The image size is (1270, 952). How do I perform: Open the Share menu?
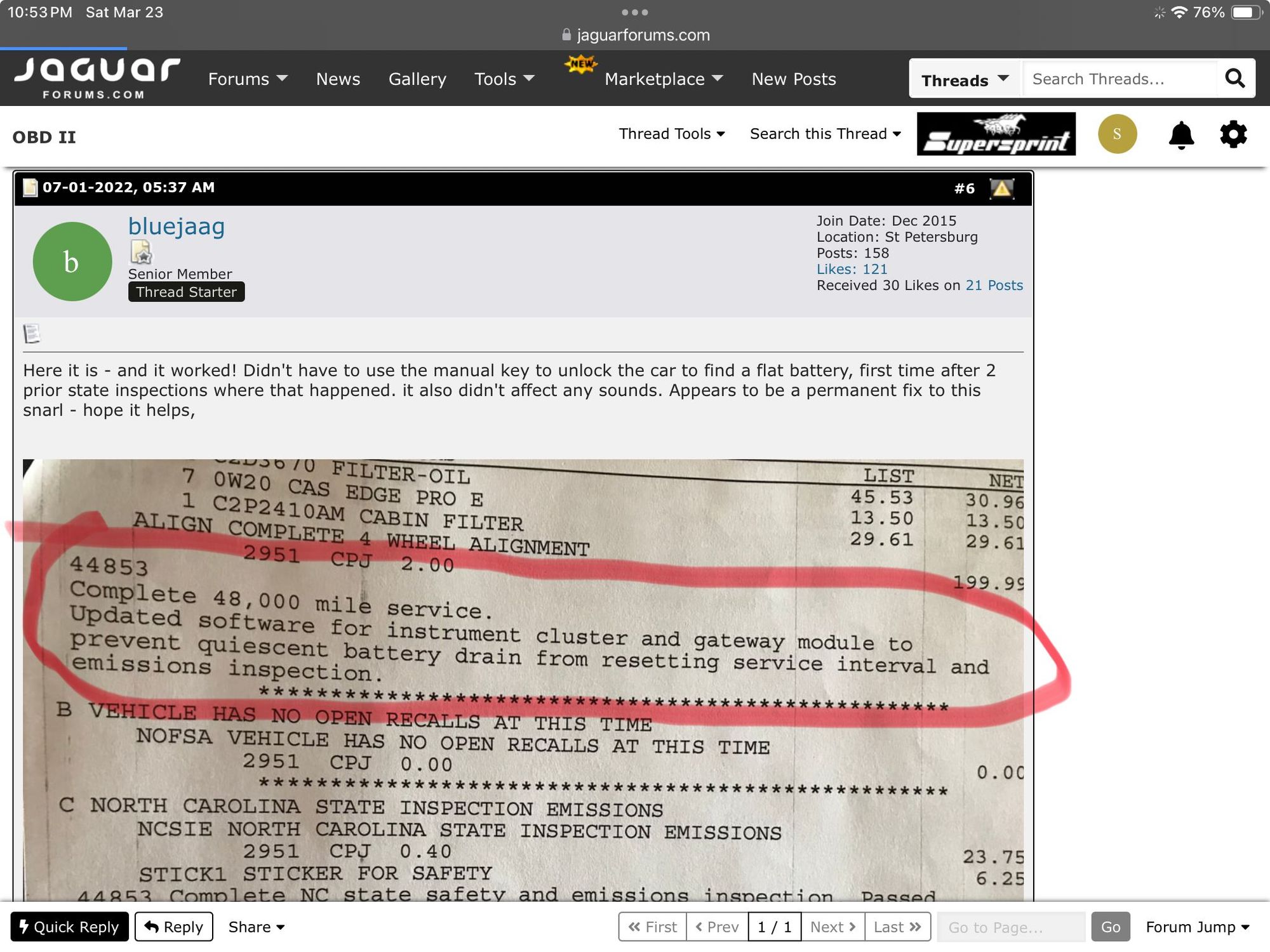click(256, 927)
